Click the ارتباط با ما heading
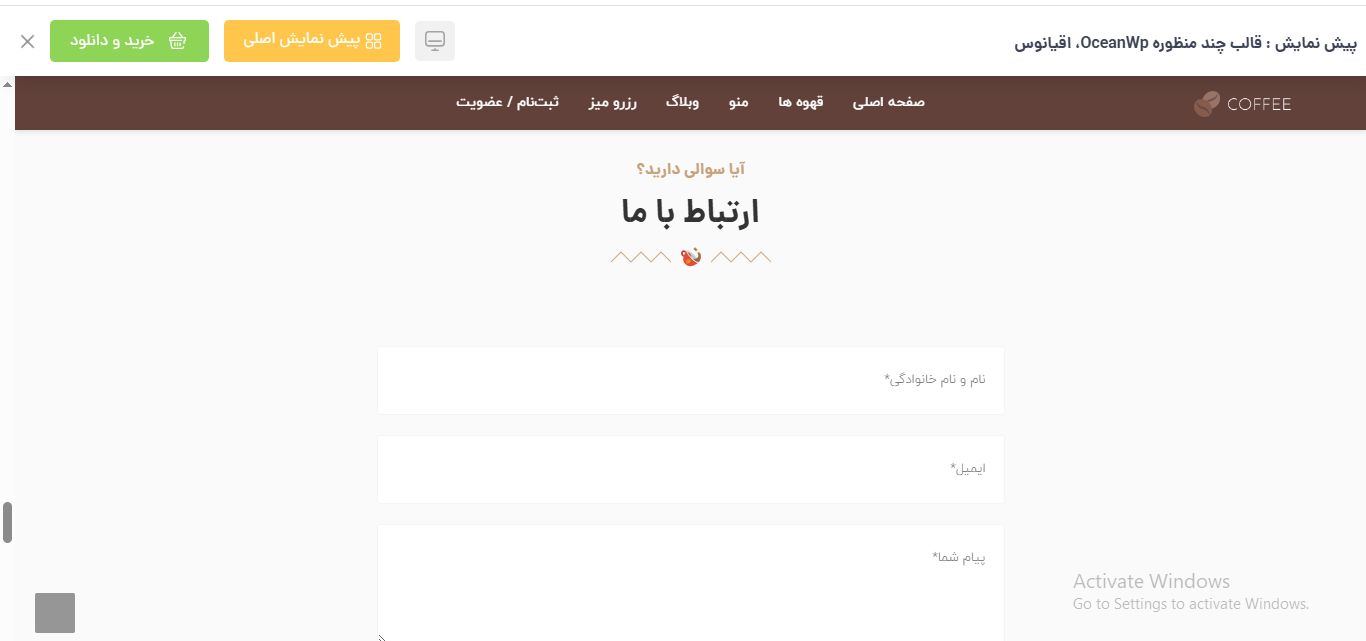1366x641 pixels. (690, 212)
